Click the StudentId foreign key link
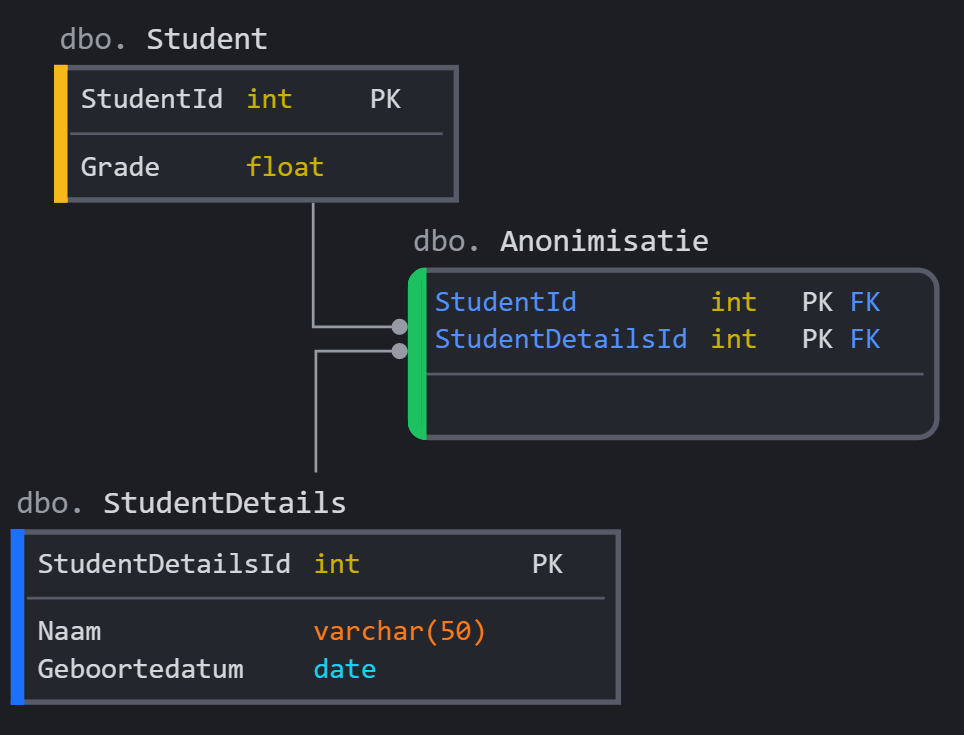 pos(505,302)
